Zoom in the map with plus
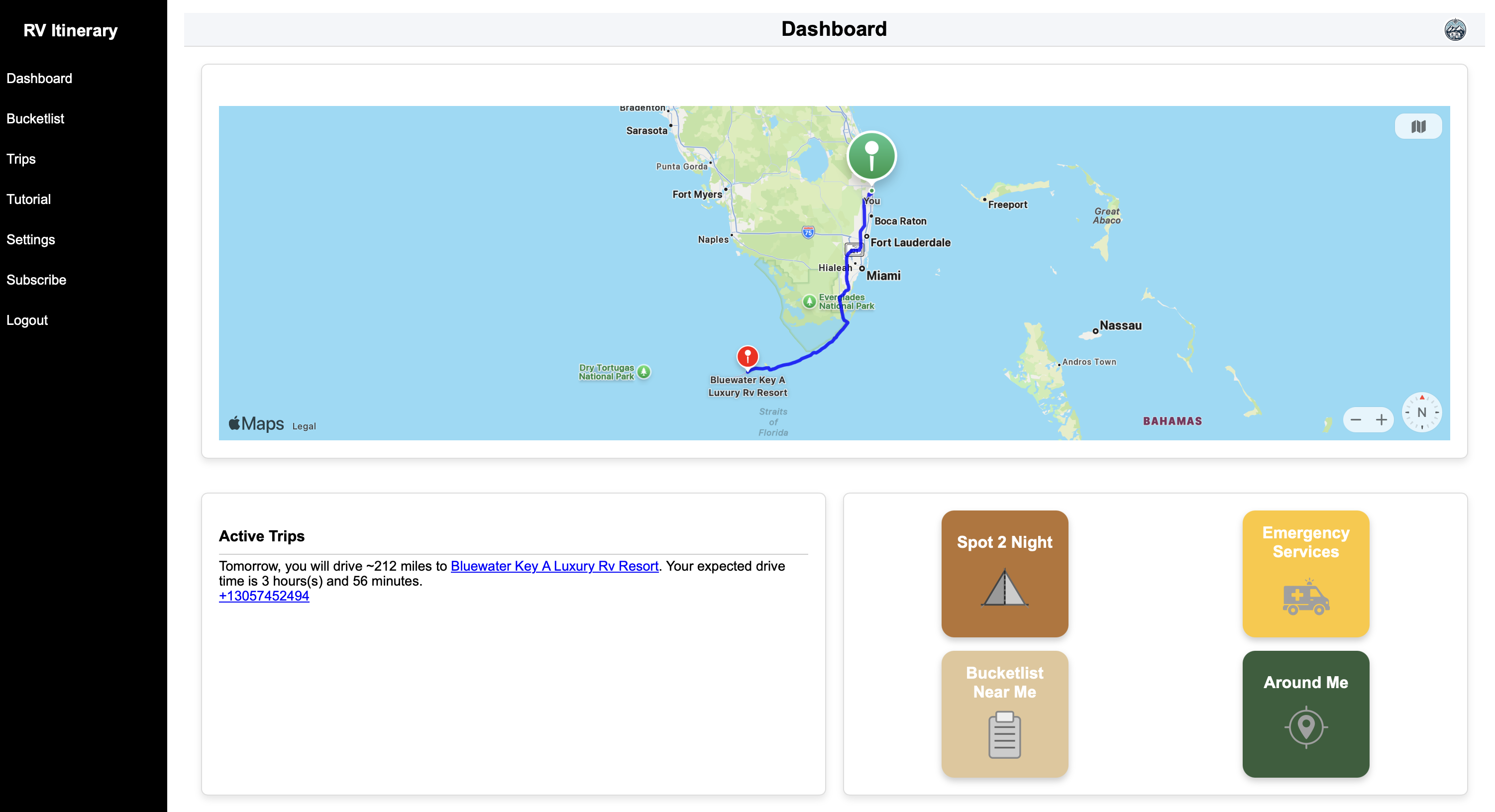1495x812 pixels. [1381, 419]
